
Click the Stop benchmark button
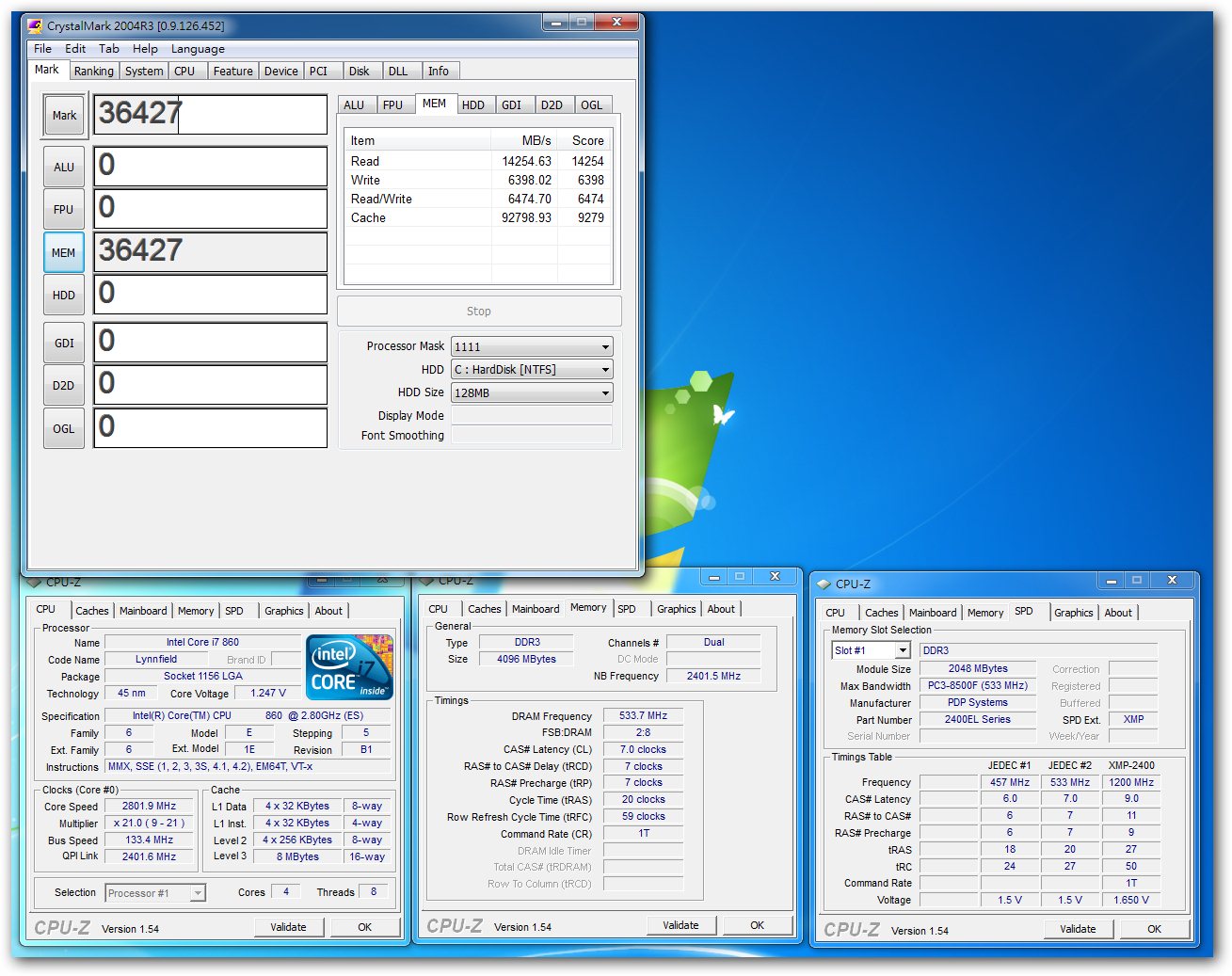click(x=478, y=312)
